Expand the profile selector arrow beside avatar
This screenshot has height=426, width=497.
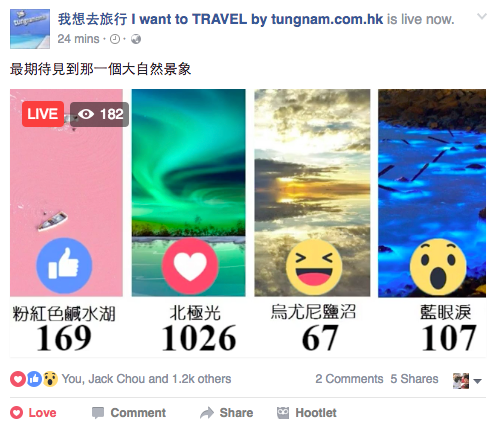click(477, 381)
